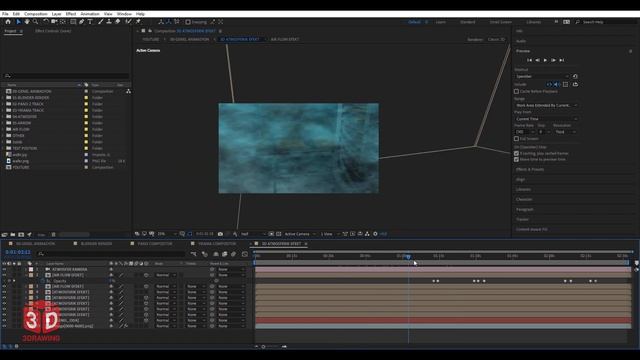This screenshot has height=360, width=640.
Task: Select the Pan Behind anchor point tool
Action: 63,22
